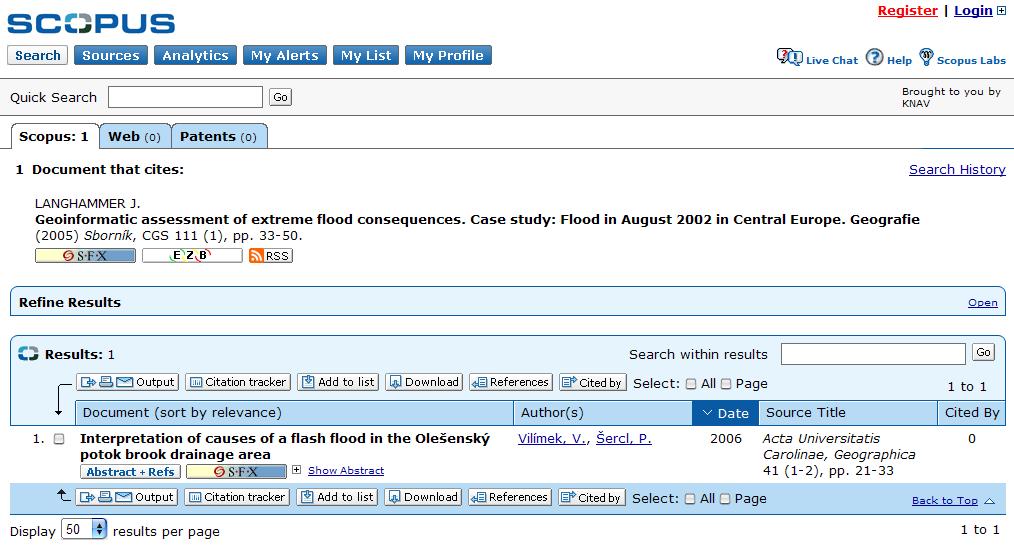The height and width of the screenshot is (551, 1014).
Task: Click the SFX button under Langhammer citation
Action: click(85, 255)
